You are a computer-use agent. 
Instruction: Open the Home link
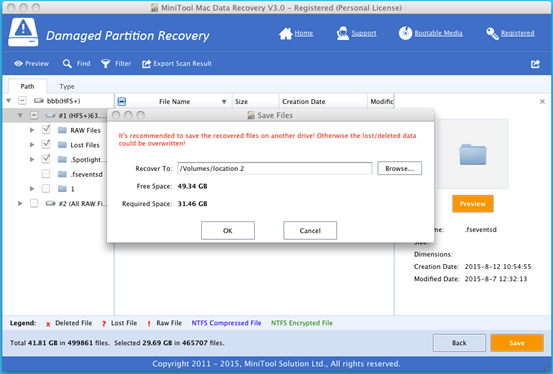(304, 33)
